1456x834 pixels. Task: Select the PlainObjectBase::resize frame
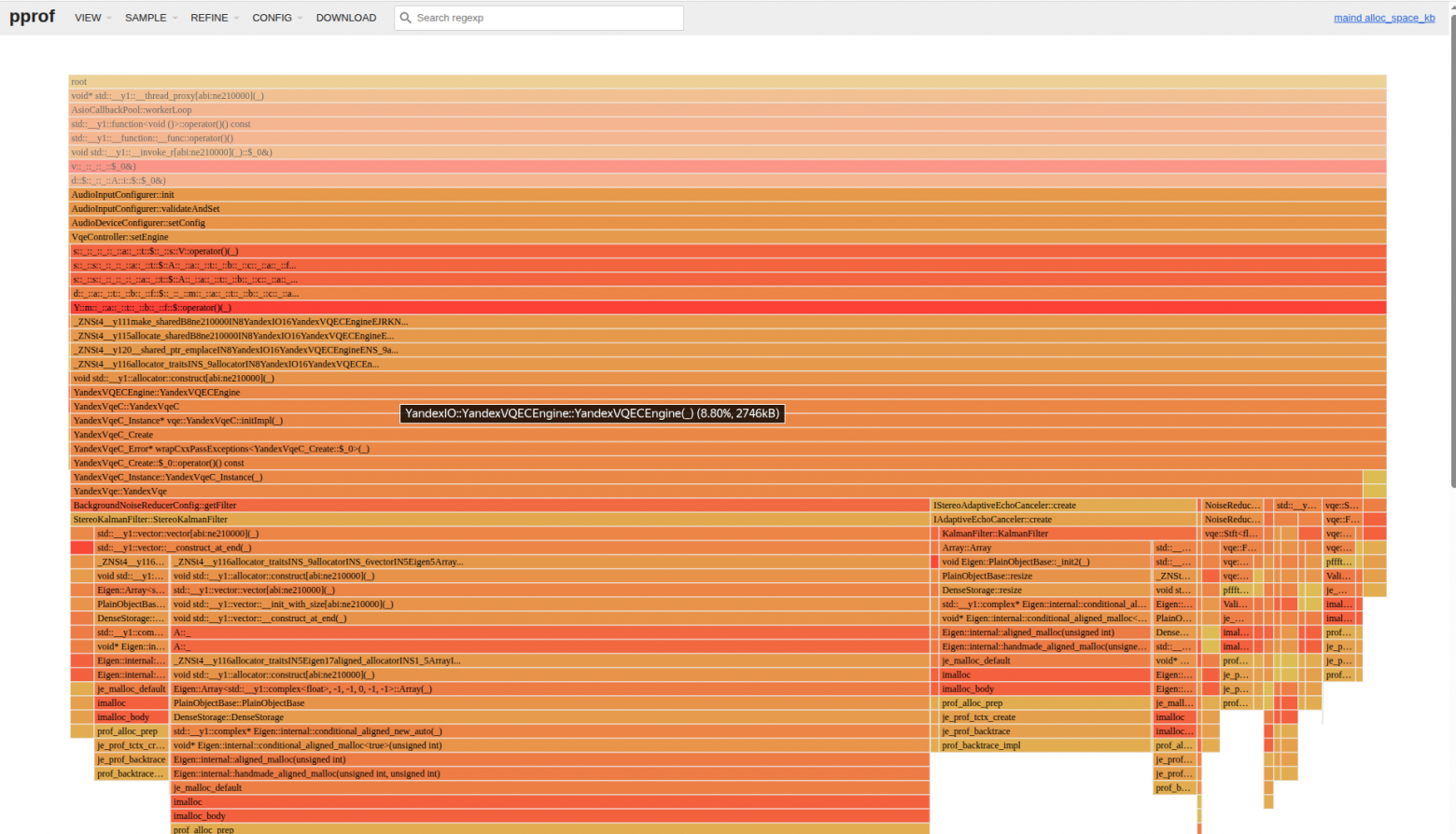[x=1045, y=577]
